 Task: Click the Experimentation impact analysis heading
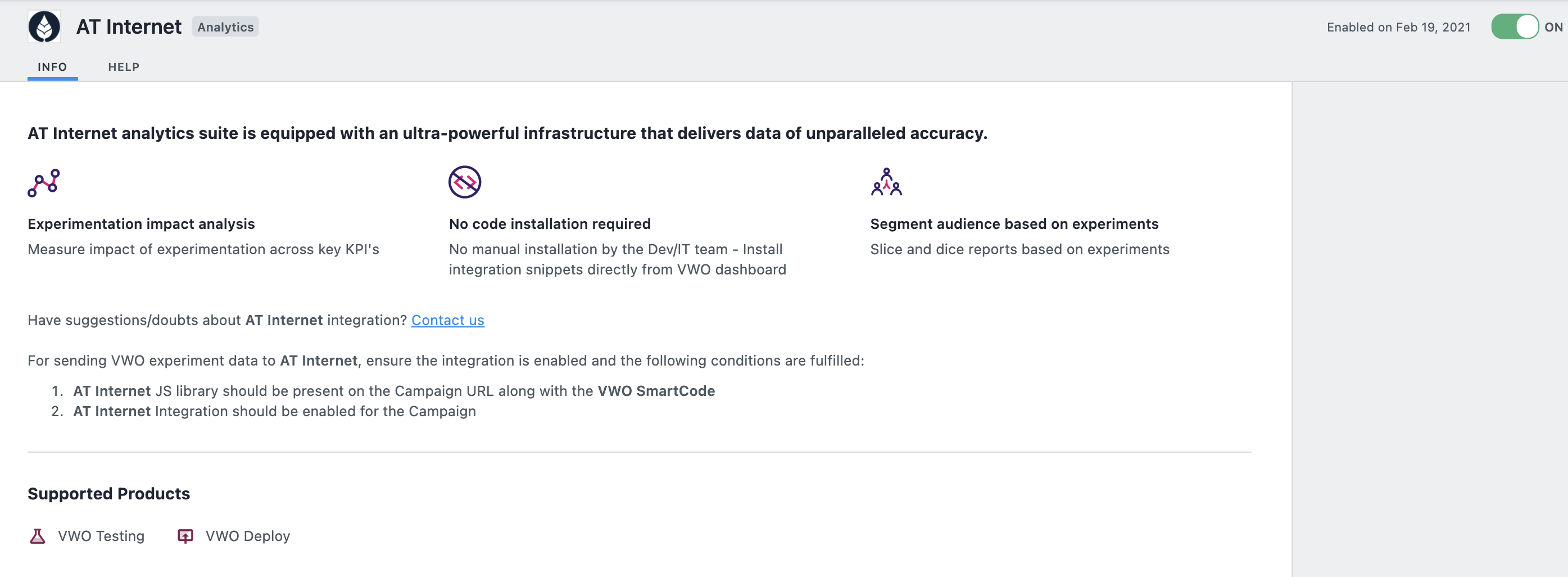(141, 224)
